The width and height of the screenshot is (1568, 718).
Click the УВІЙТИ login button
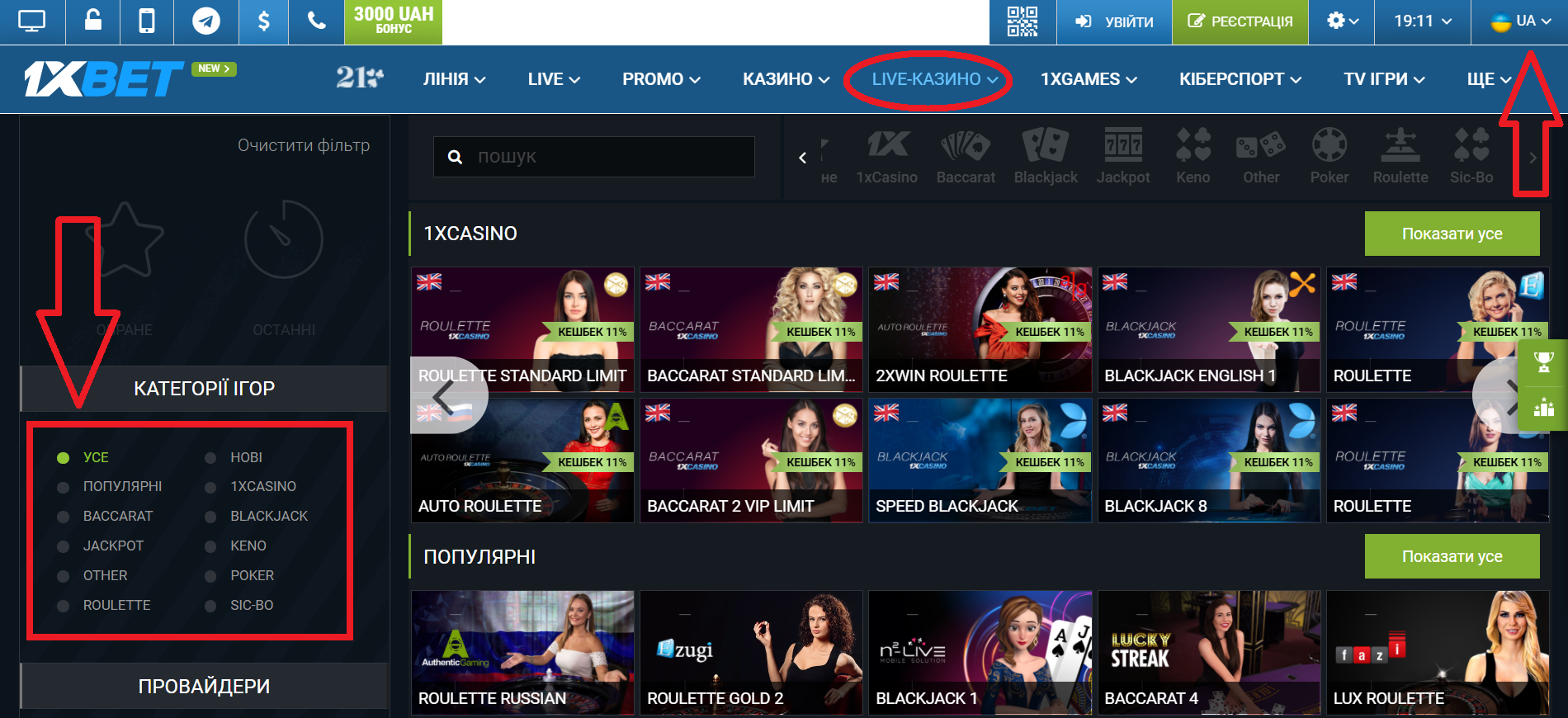click(x=1114, y=21)
